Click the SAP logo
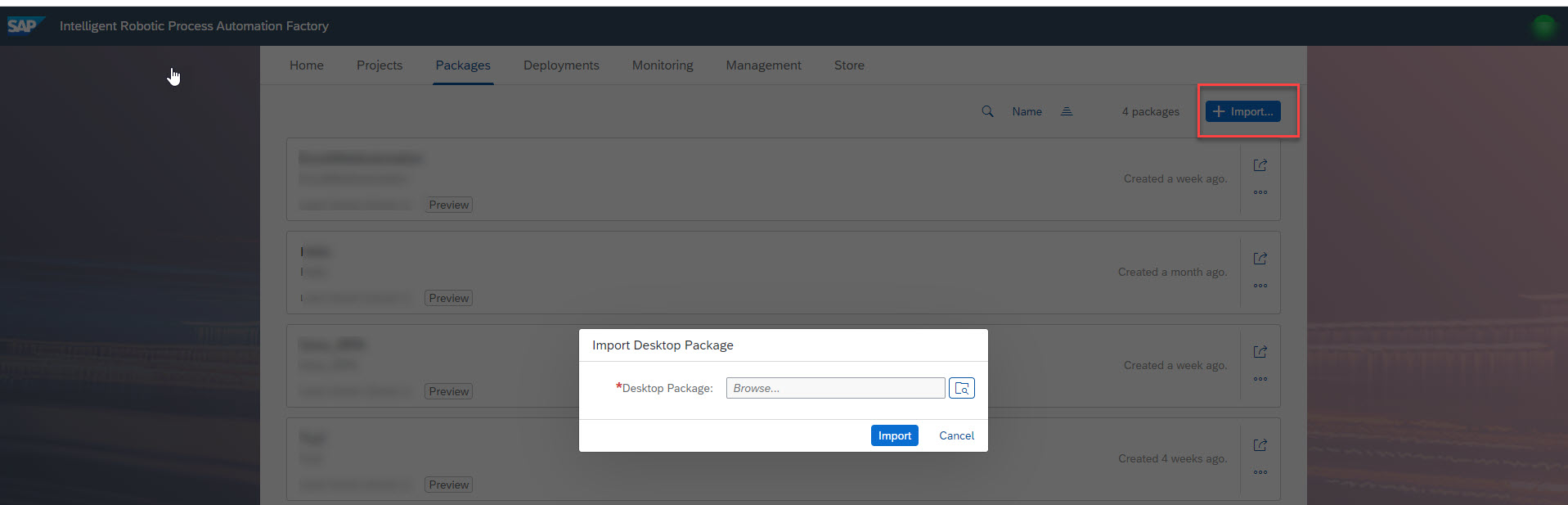1568x505 pixels. point(24,26)
